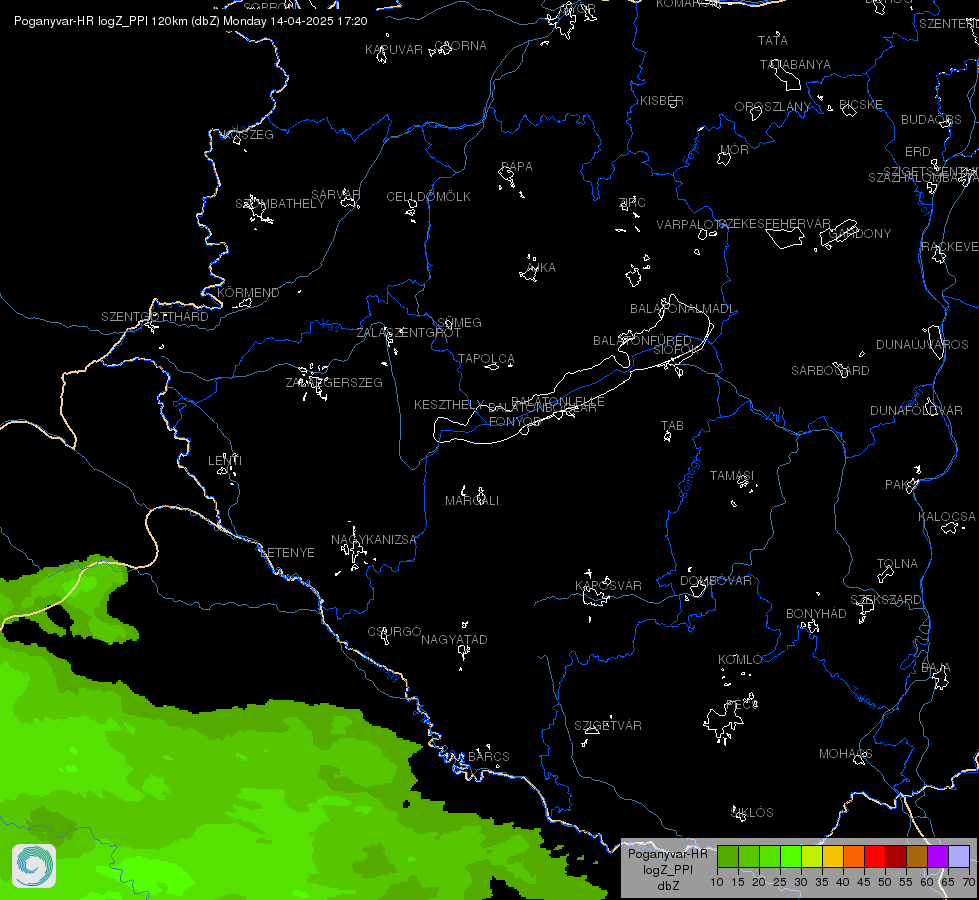The image size is (979, 900).
Task: Click the SÜMEG city label
Action: tap(459, 323)
